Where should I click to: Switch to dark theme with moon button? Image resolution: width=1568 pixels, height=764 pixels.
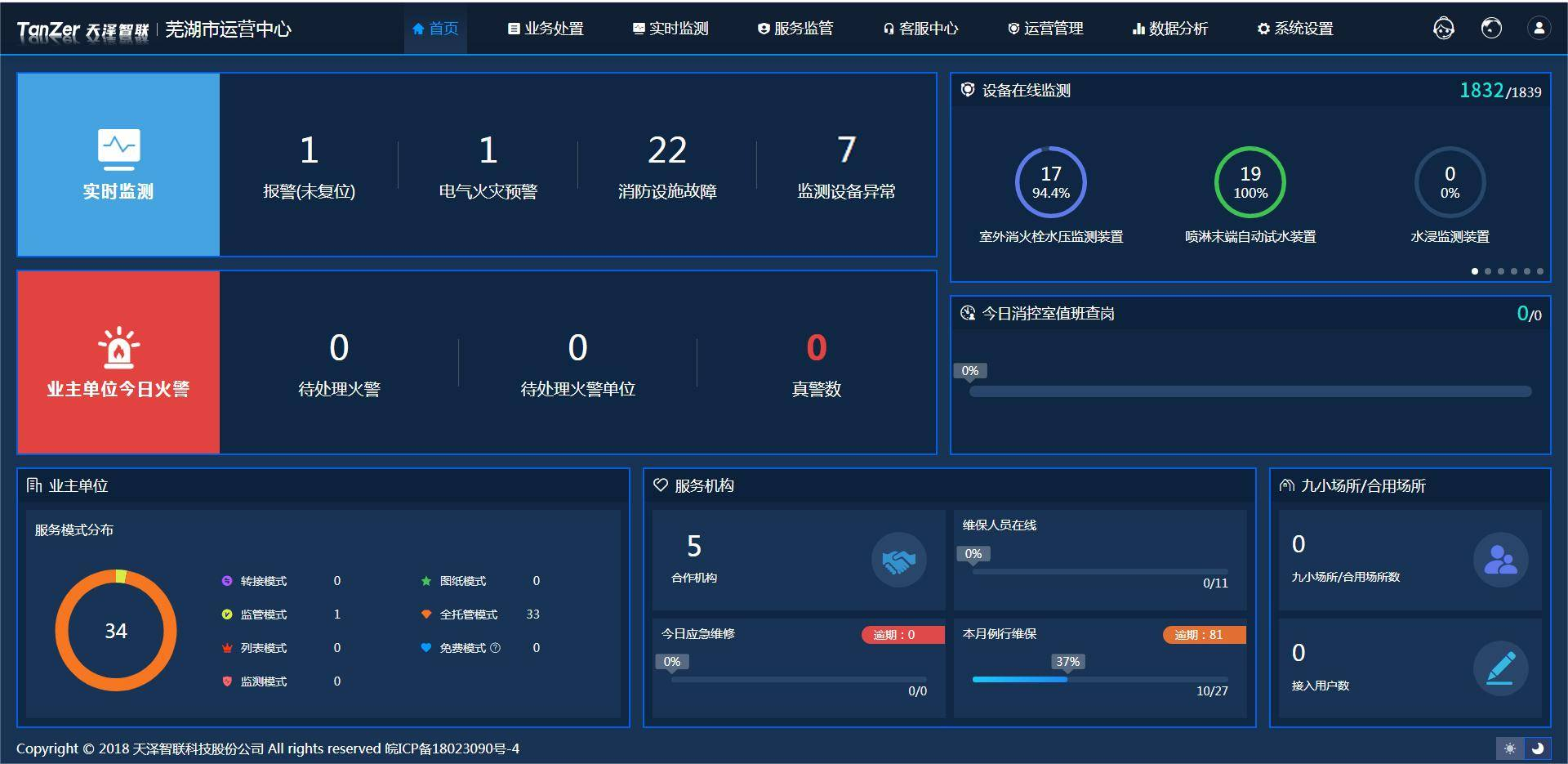tap(1537, 748)
